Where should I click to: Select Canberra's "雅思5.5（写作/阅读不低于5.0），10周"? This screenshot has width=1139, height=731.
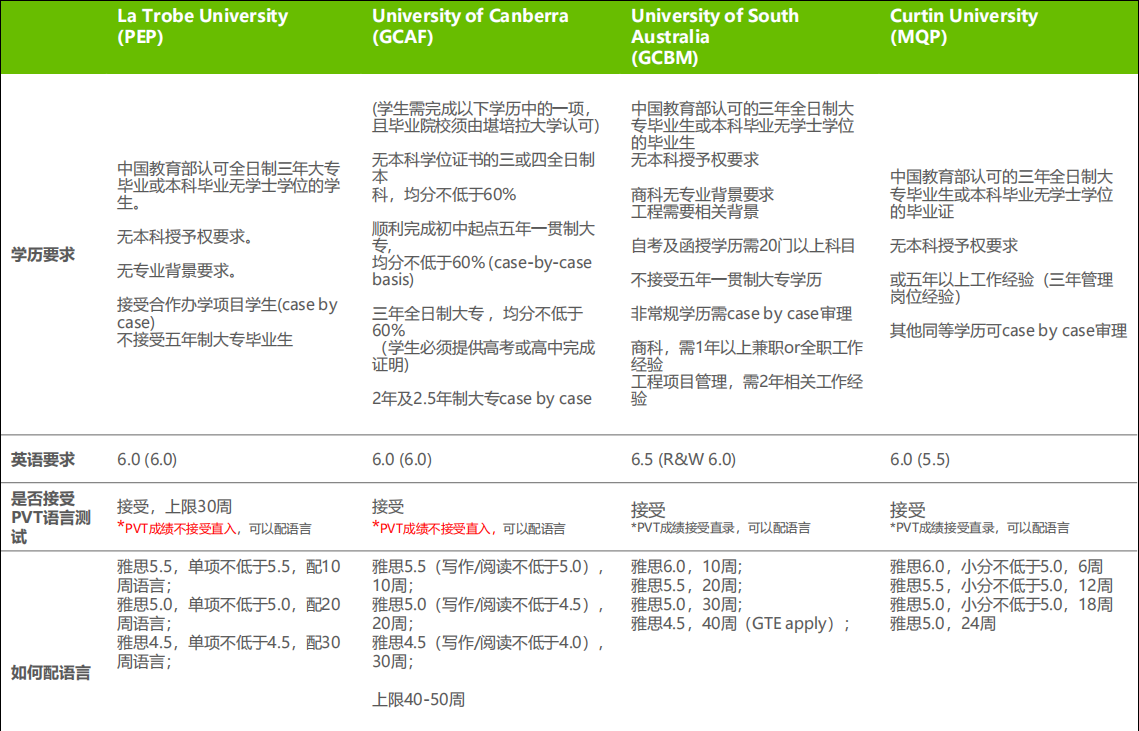489,576
